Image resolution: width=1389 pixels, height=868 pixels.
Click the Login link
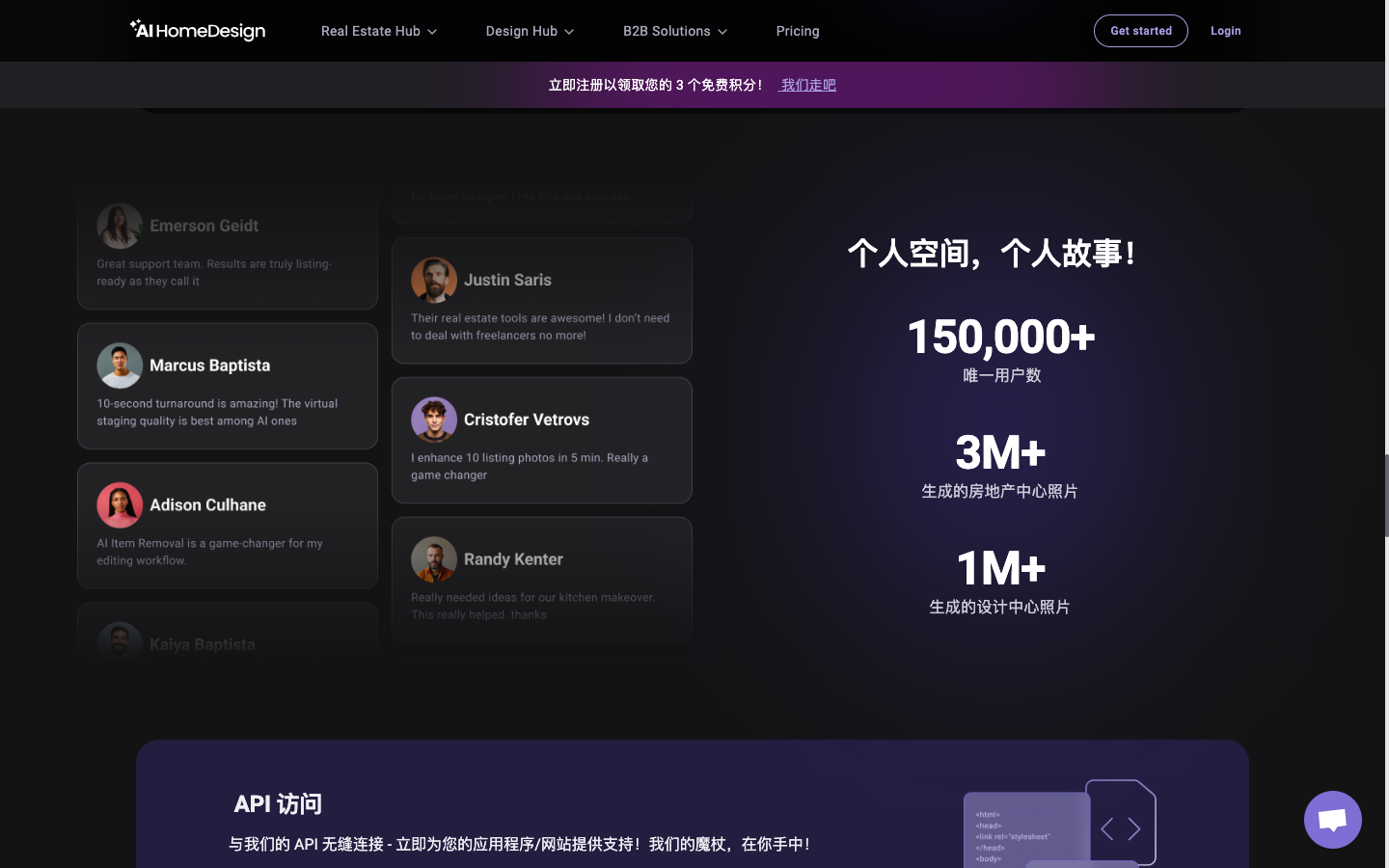(x=1226, y=31)
